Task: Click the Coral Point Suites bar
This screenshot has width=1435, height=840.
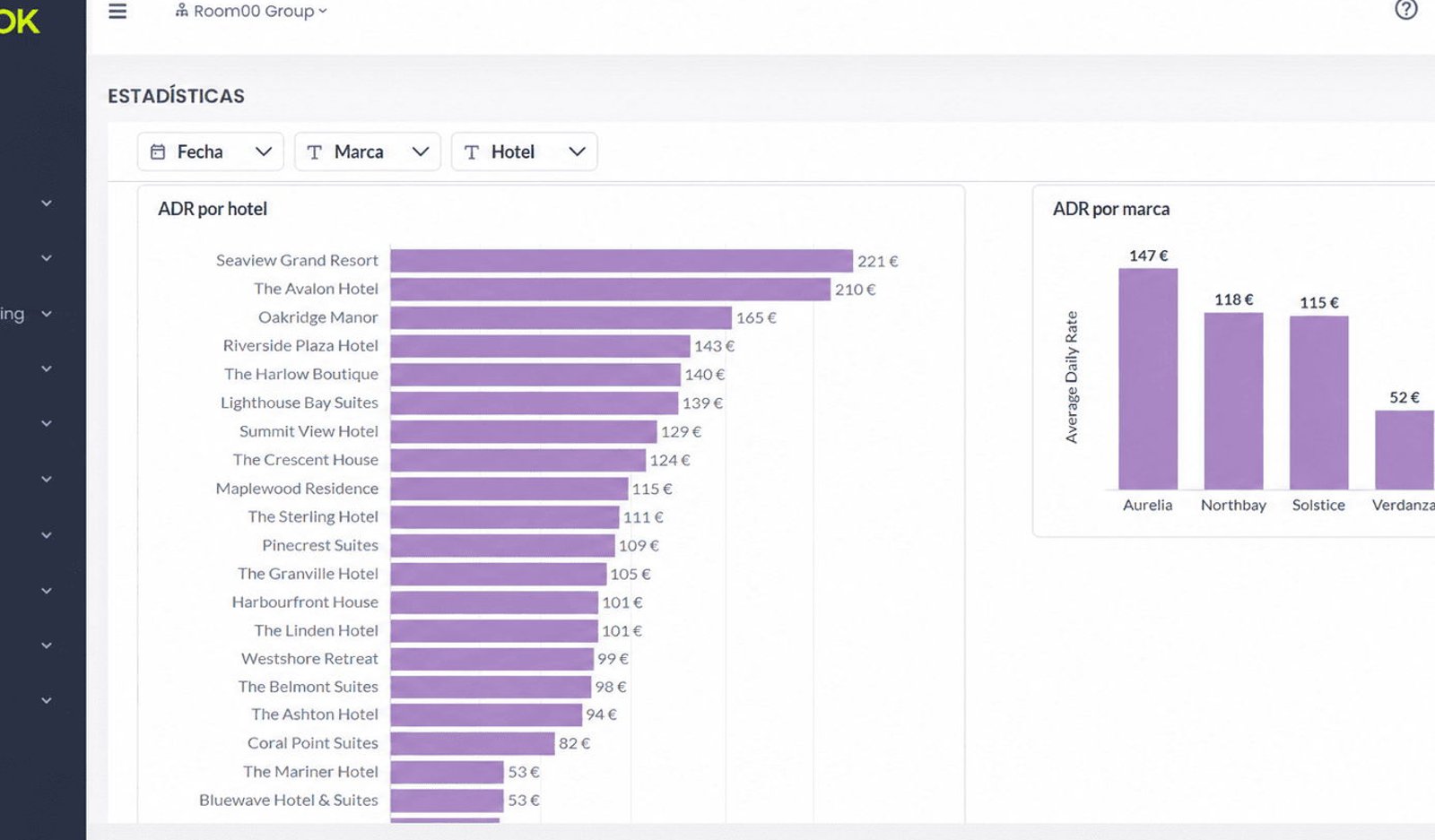Action: click(473, 743)
